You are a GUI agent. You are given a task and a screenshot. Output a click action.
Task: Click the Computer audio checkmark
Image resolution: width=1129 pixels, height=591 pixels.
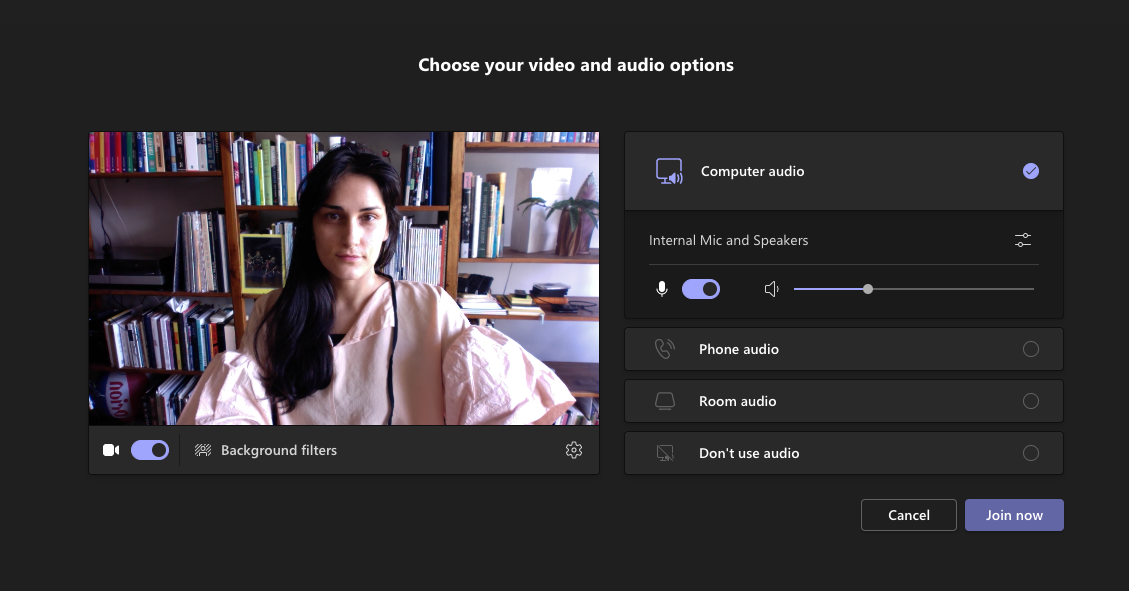(1031, 171)
